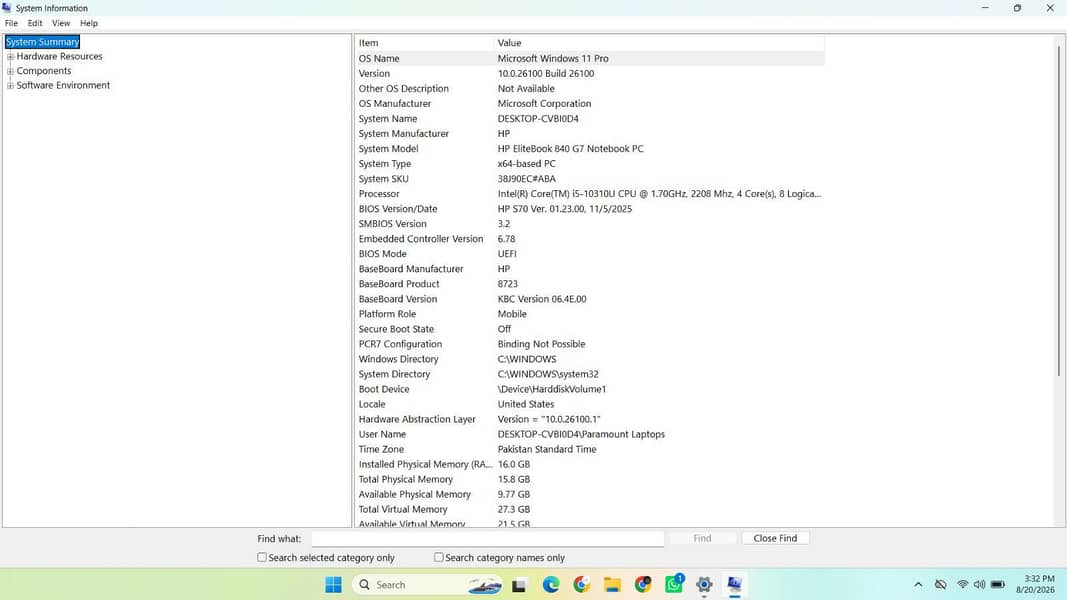The image size is (1067, 600).
Task: Click the Item column header
Action: pos(425,43)
